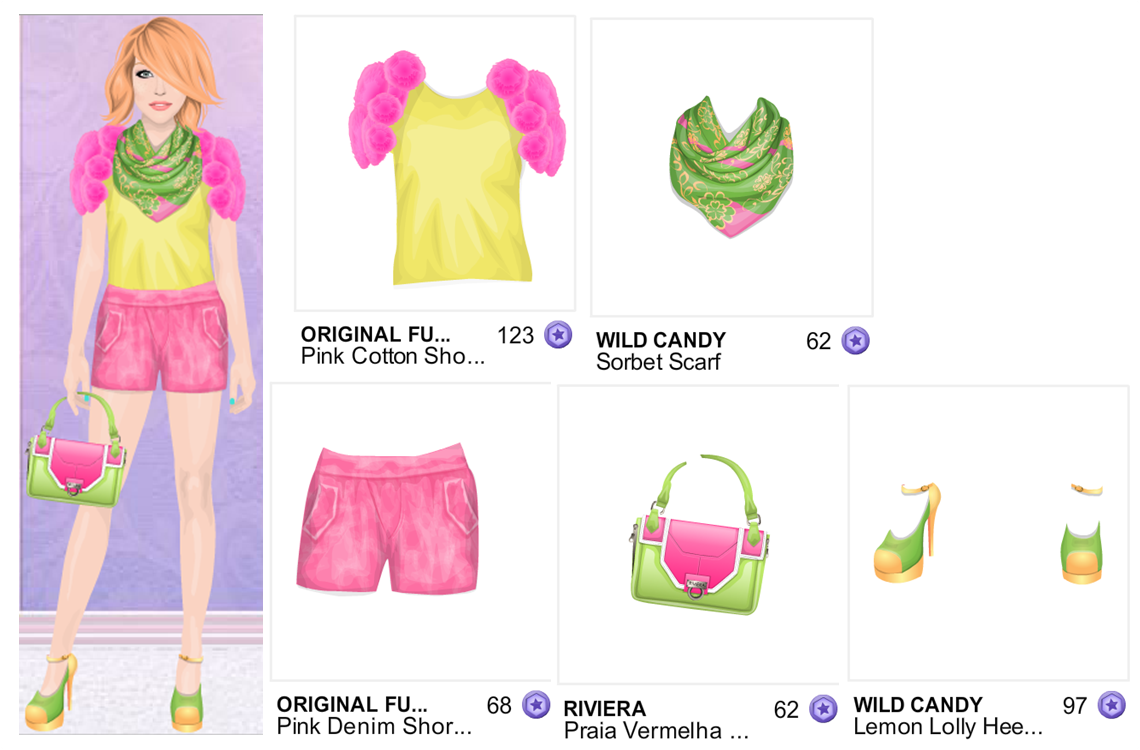Click the star coin icon next to Sorbet Scarf price

point(856,340)
